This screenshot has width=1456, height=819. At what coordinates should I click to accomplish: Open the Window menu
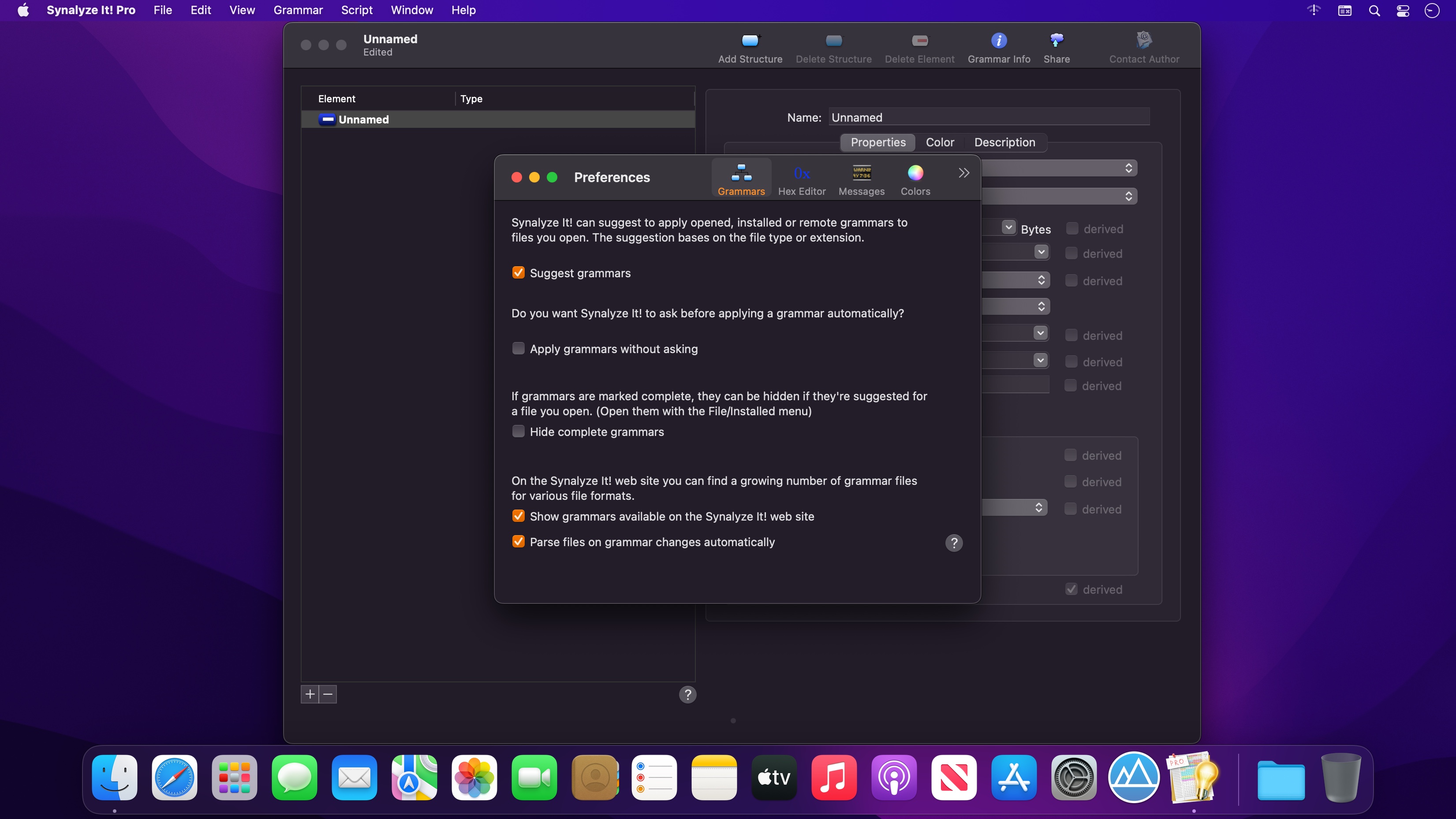(x=412, y=10)
